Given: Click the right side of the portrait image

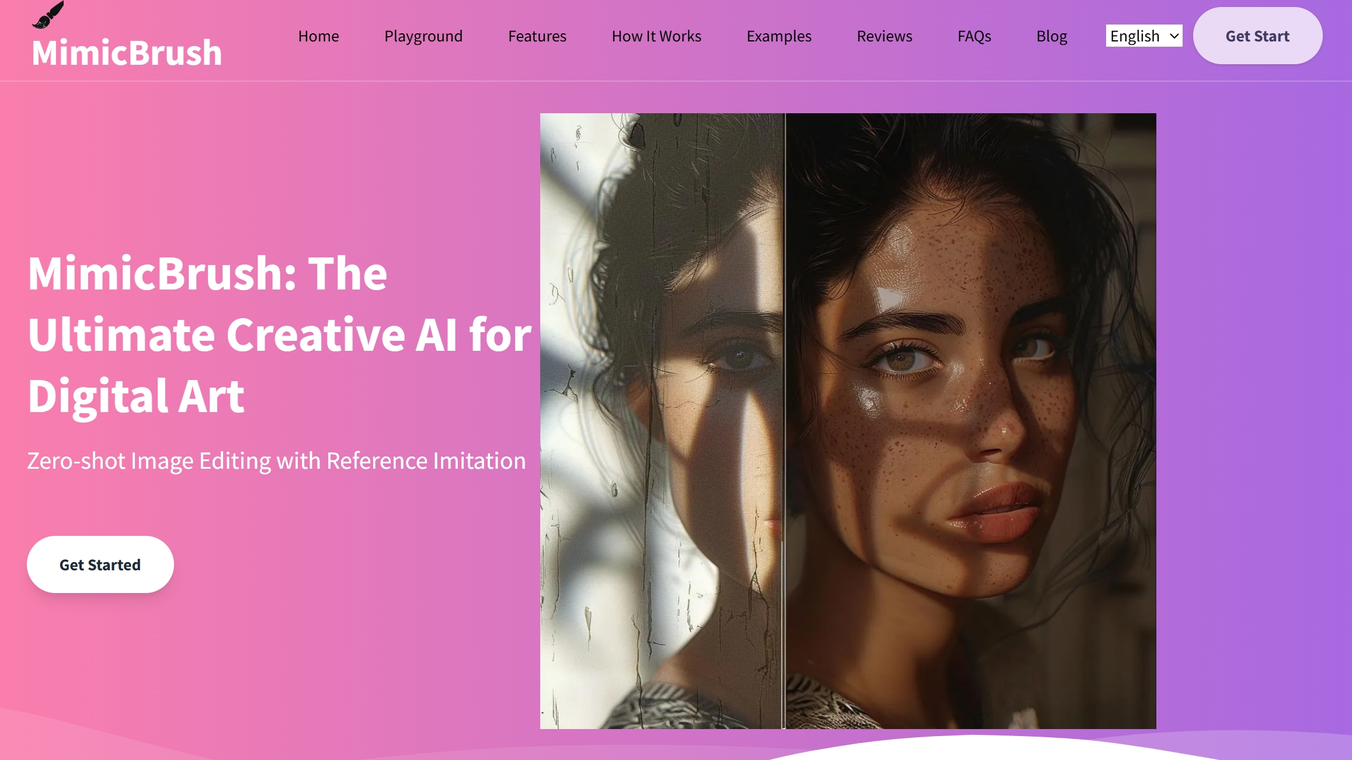Looking at the screenshot, I should point(971,420).
